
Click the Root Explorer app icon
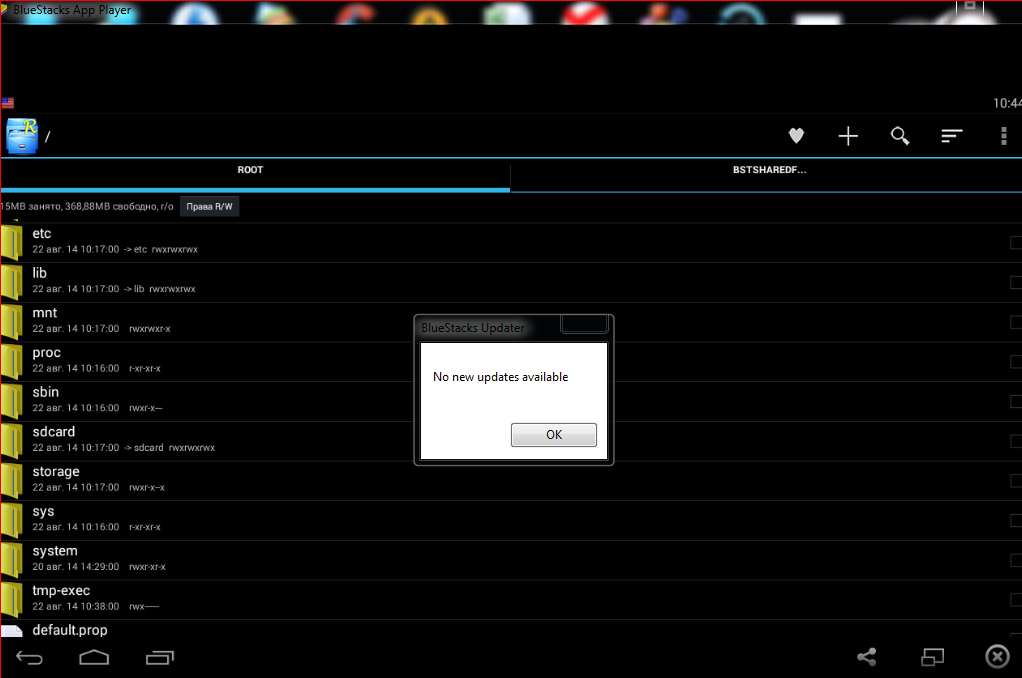point(22,136)
